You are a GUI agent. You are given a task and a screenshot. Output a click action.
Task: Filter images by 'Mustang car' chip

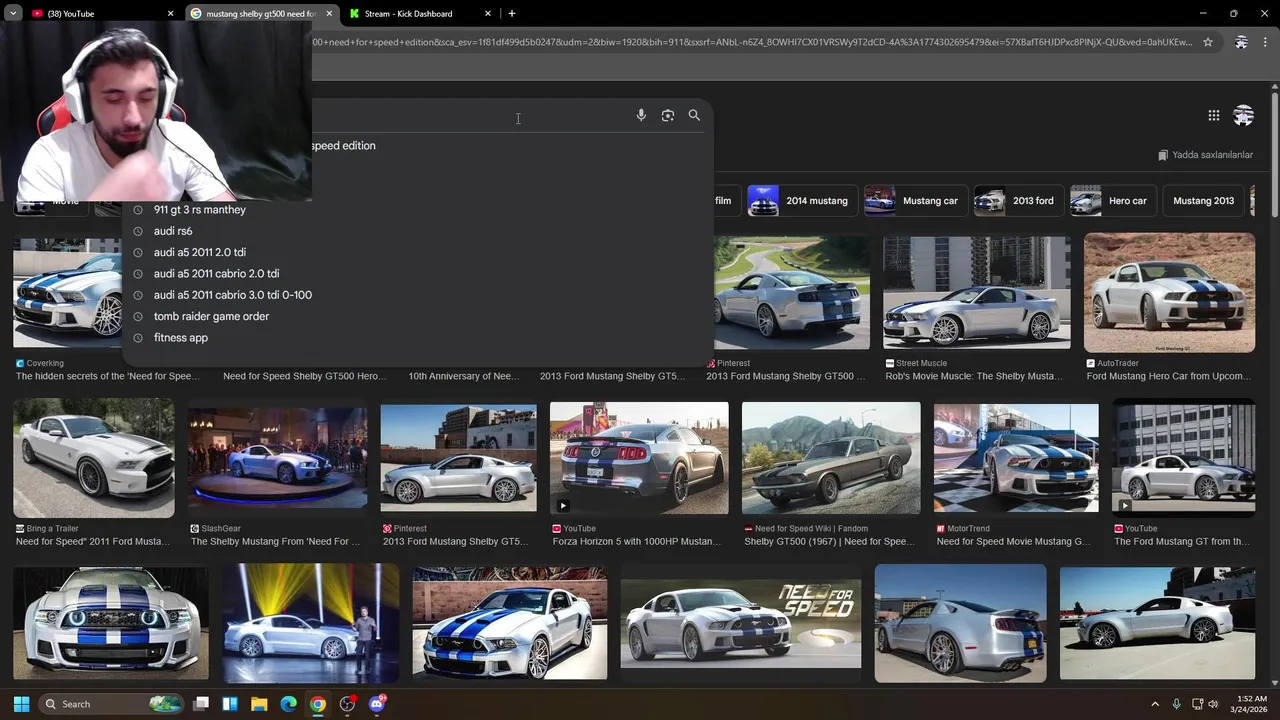point(914,201)
